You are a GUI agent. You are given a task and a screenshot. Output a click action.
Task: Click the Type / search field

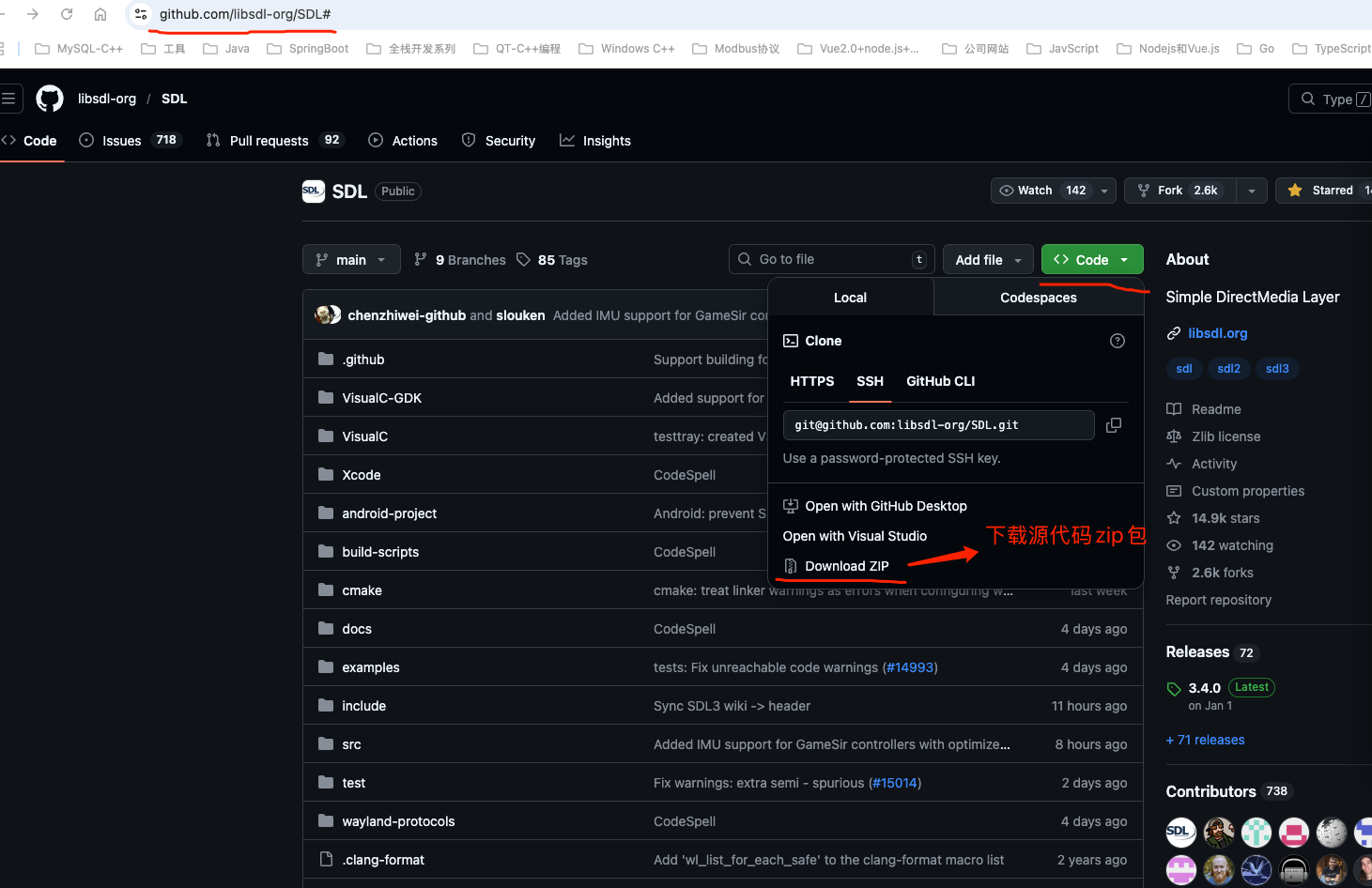pyautogui.click(x=1331, y=99)
